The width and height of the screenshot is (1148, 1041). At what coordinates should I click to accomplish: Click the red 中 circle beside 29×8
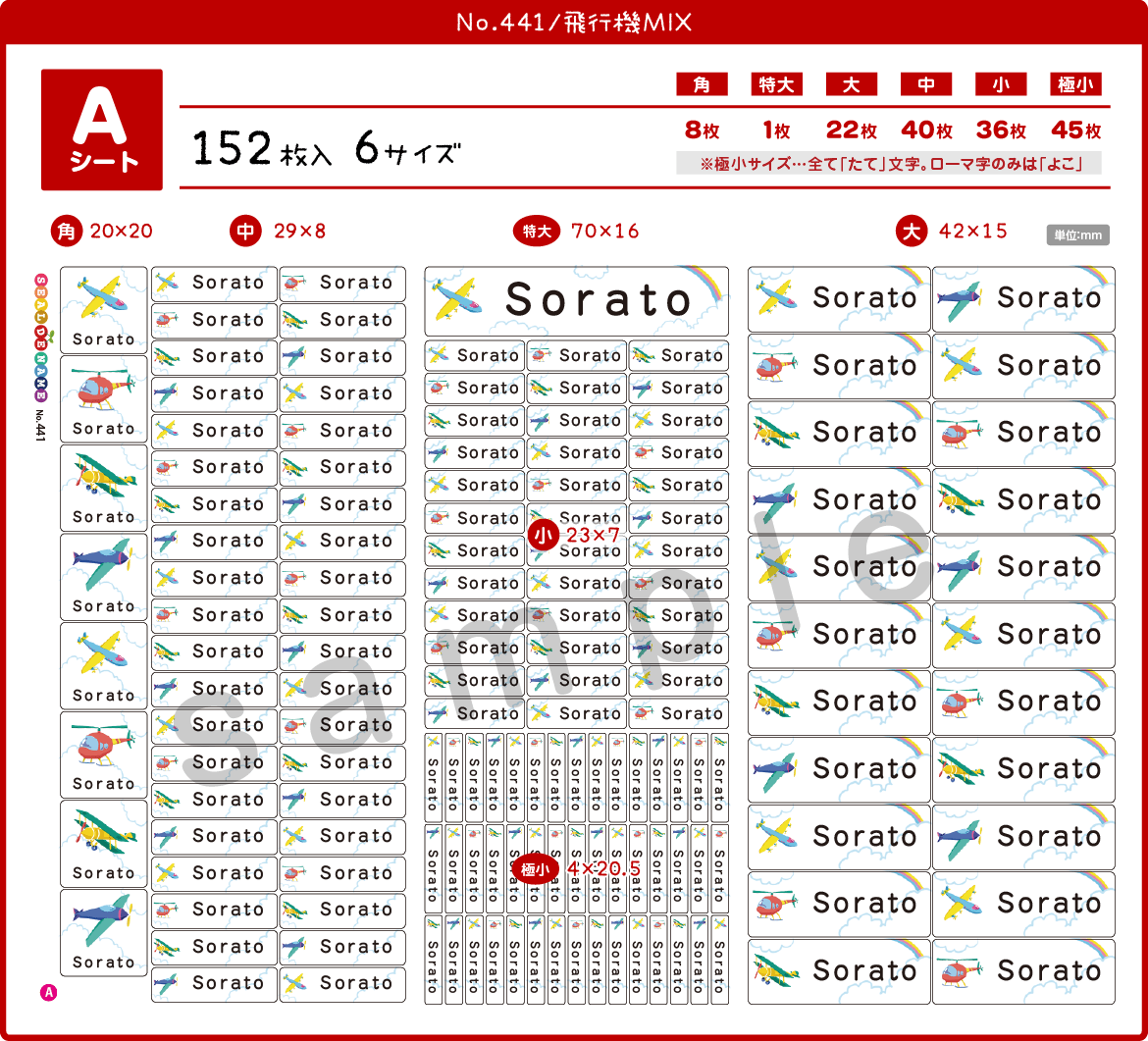point(245,232)
